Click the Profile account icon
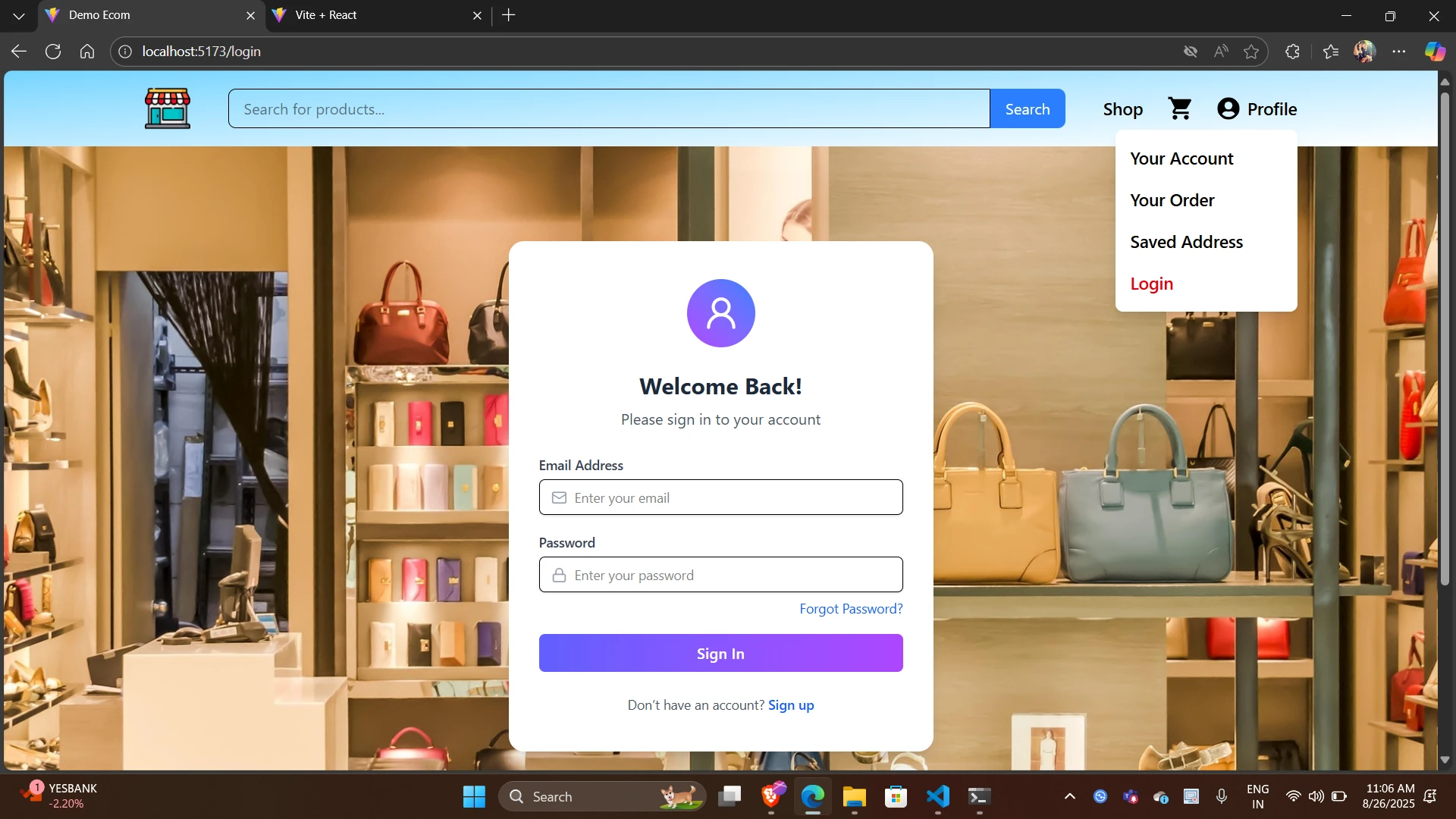Viewport: 1456px width, 819px height. tap(1228, 108)
